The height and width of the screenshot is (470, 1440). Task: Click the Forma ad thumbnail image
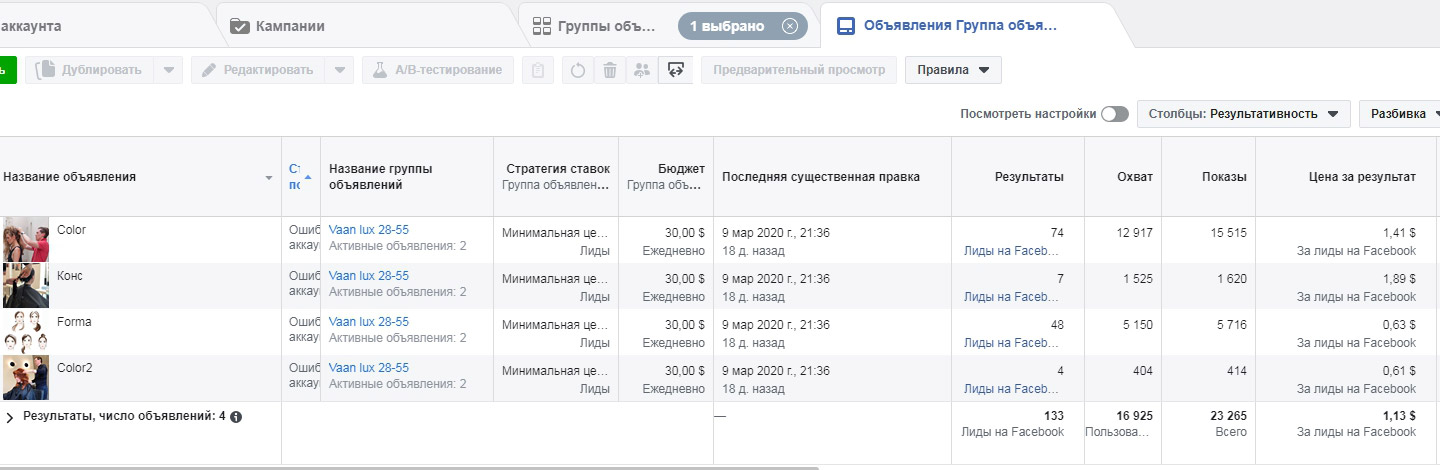click(25, 332)
